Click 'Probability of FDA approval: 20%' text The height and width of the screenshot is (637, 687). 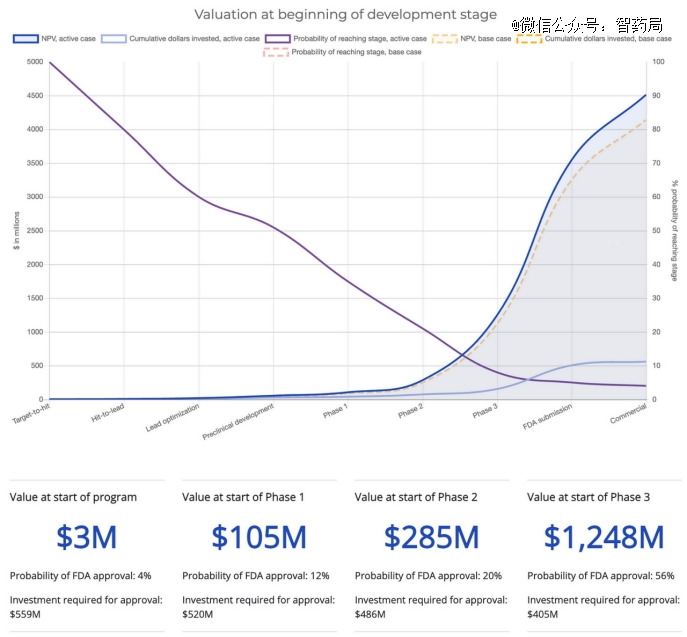pos(428,576)
